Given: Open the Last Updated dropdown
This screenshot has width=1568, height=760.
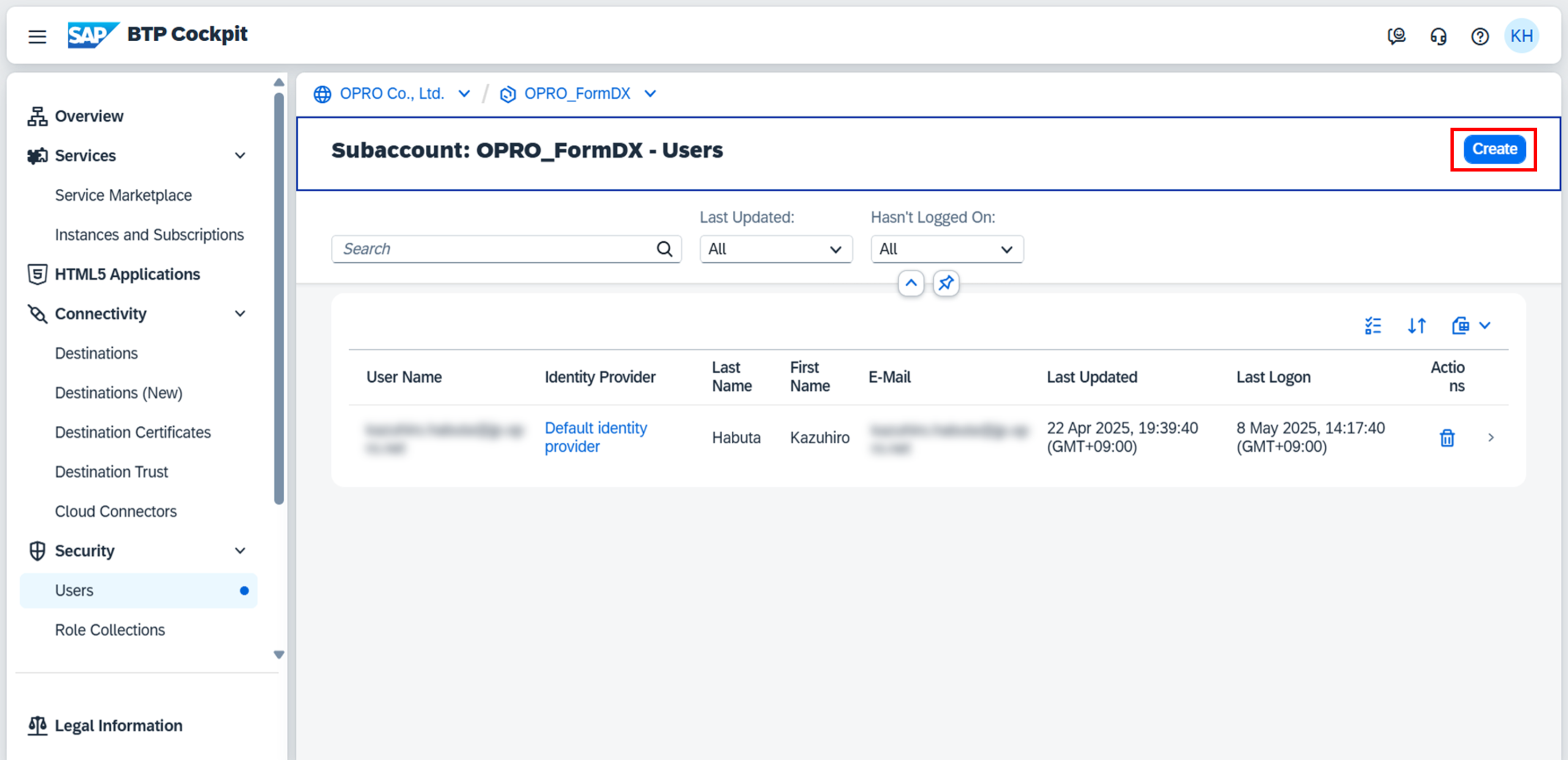Looking at the screenshot, I should pyautogui.click(x=776, y=249).
